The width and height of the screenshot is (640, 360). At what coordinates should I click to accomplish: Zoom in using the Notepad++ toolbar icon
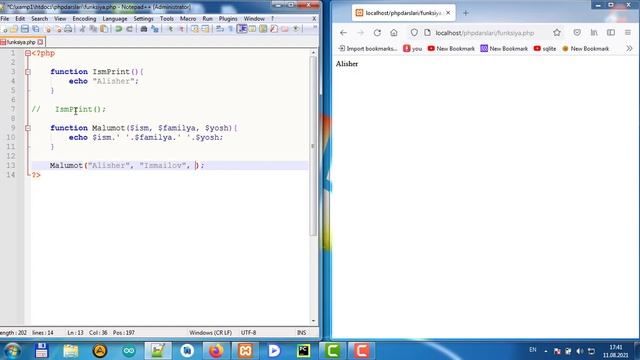pyautogui.click(x=170, y=29)
